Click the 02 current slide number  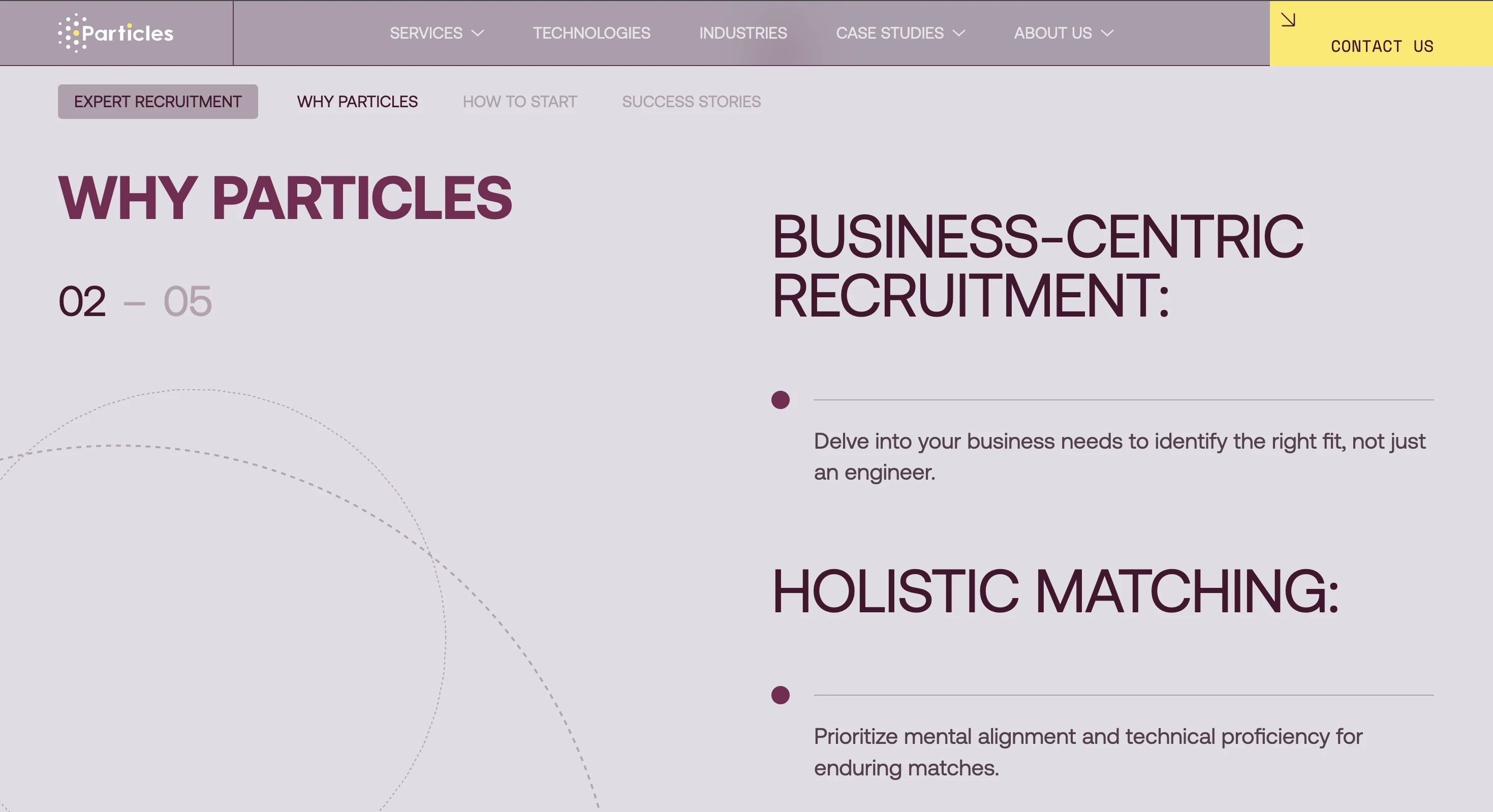pos(82,301)
